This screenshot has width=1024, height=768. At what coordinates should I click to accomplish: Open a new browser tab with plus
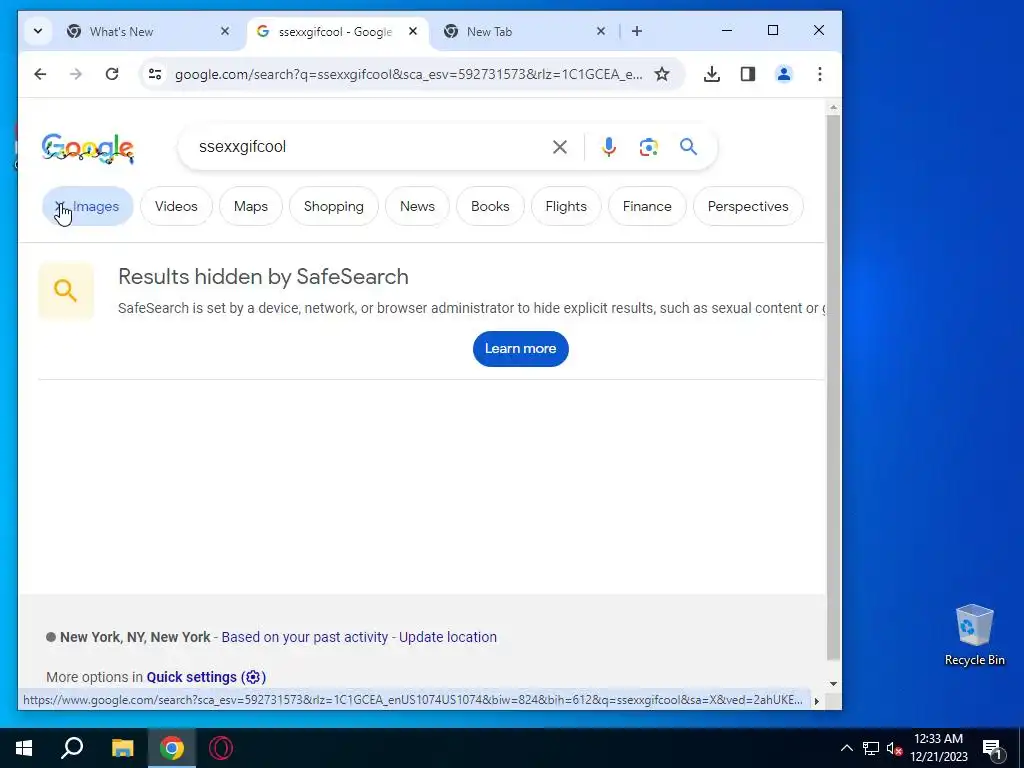(637, 31)
